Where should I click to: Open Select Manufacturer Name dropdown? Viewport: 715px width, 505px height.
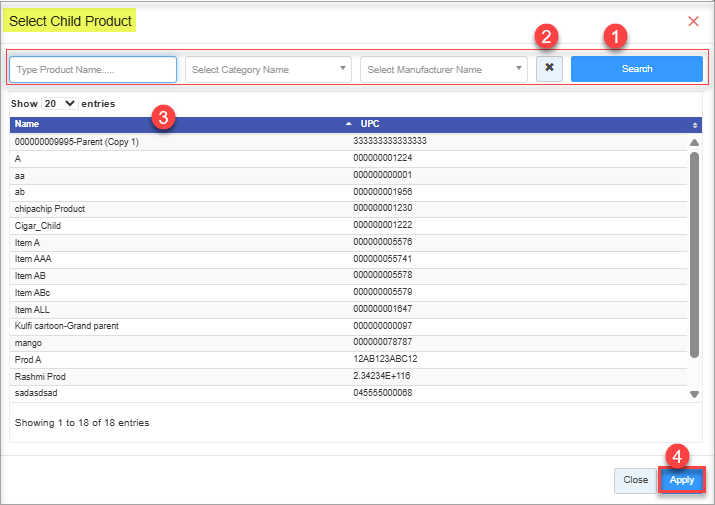point(444,69)
